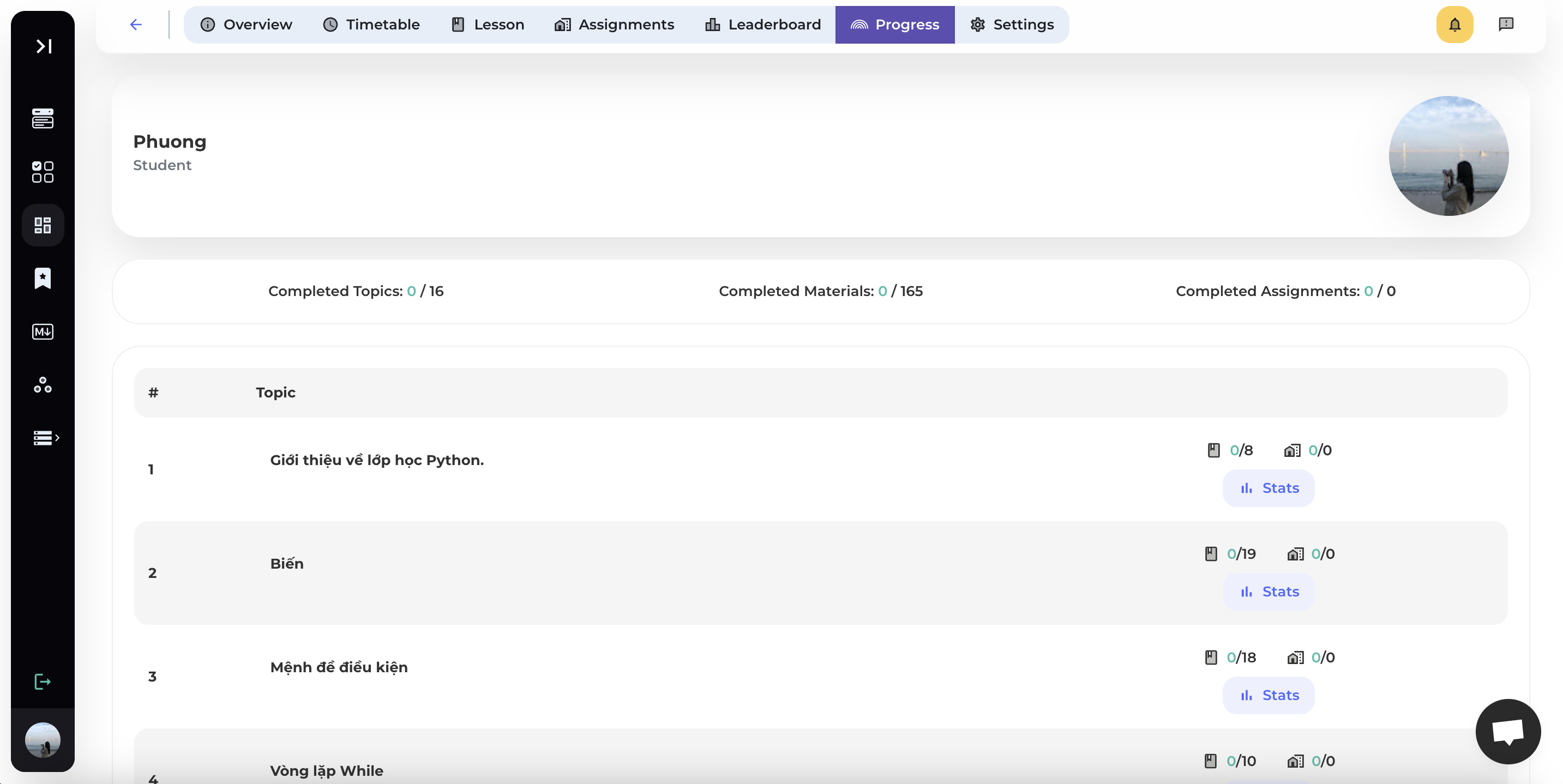This screenshot has width=1563, height=784.
Task: Click Completed Materials 0 / 165
Action: 820,291
